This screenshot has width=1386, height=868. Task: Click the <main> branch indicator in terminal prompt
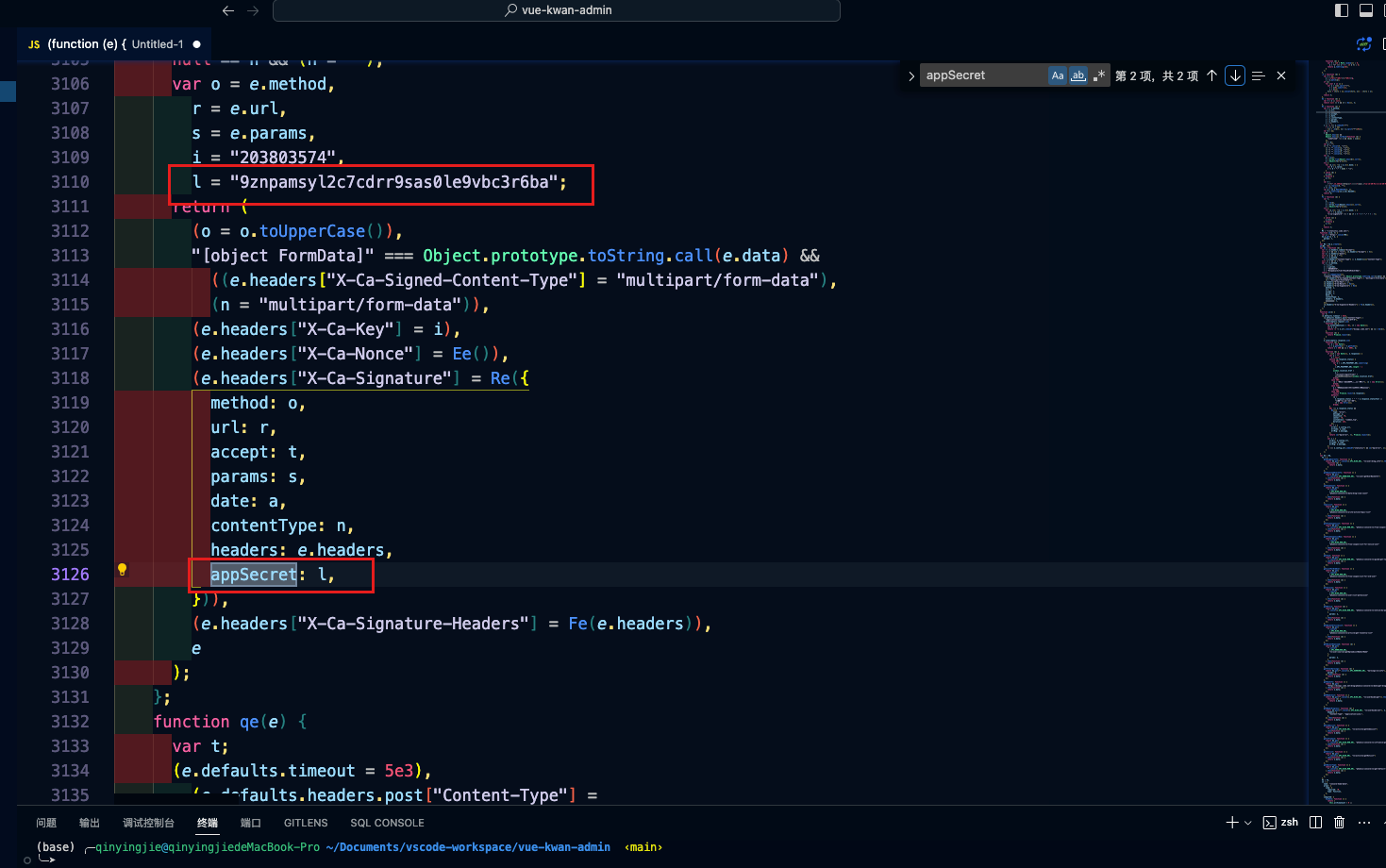643,847
